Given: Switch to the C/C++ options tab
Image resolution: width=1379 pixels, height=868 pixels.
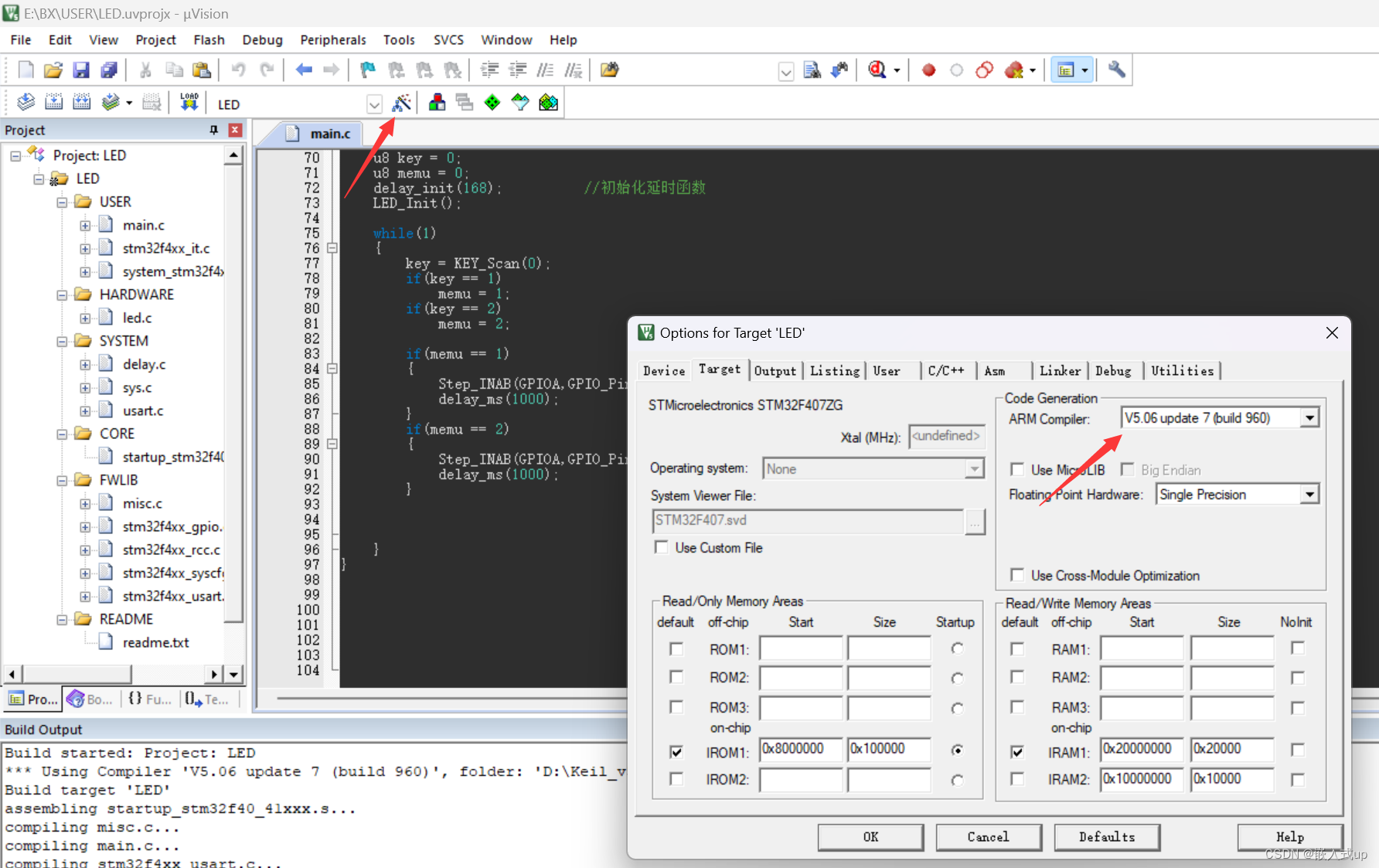Looking at the screenshot, I should point(947,370).
